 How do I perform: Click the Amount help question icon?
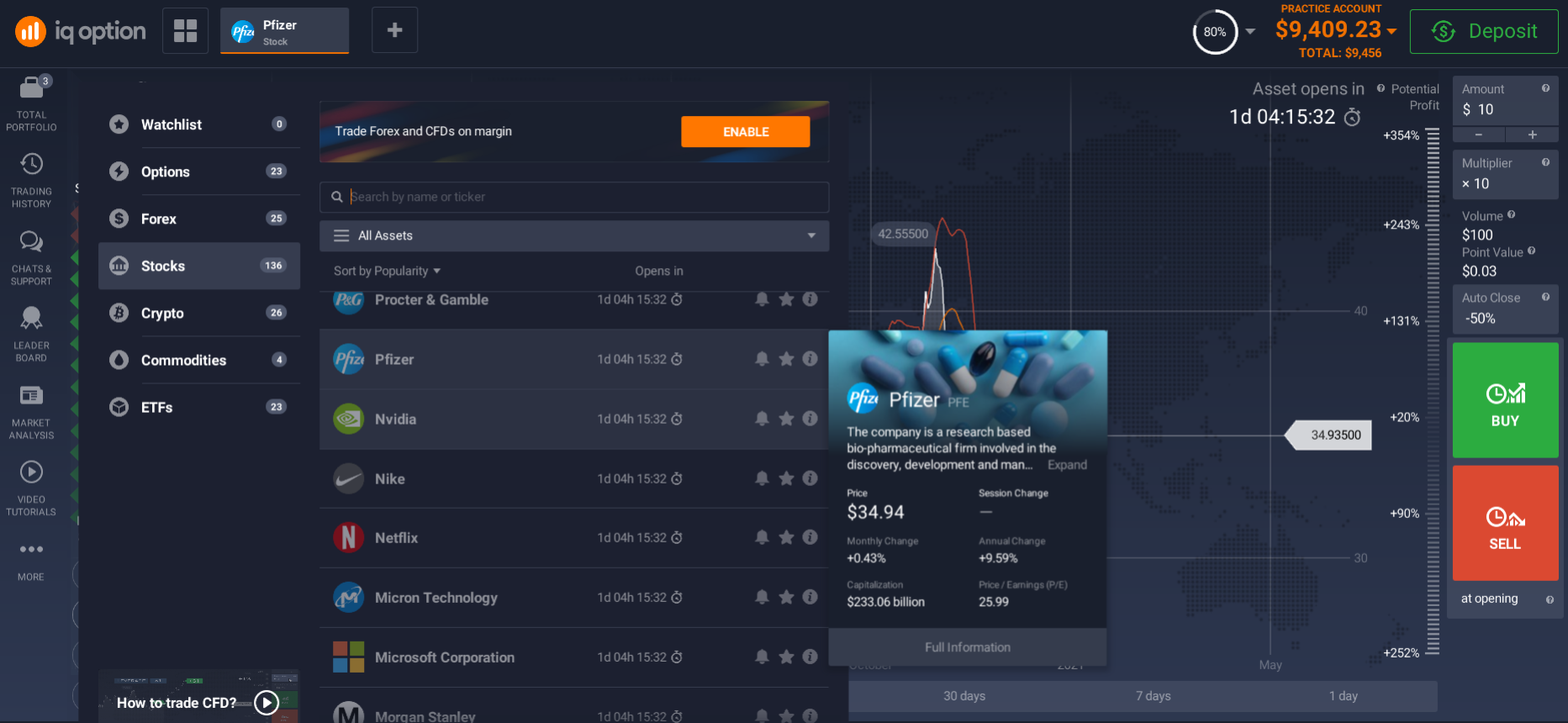pos(1545,88)
